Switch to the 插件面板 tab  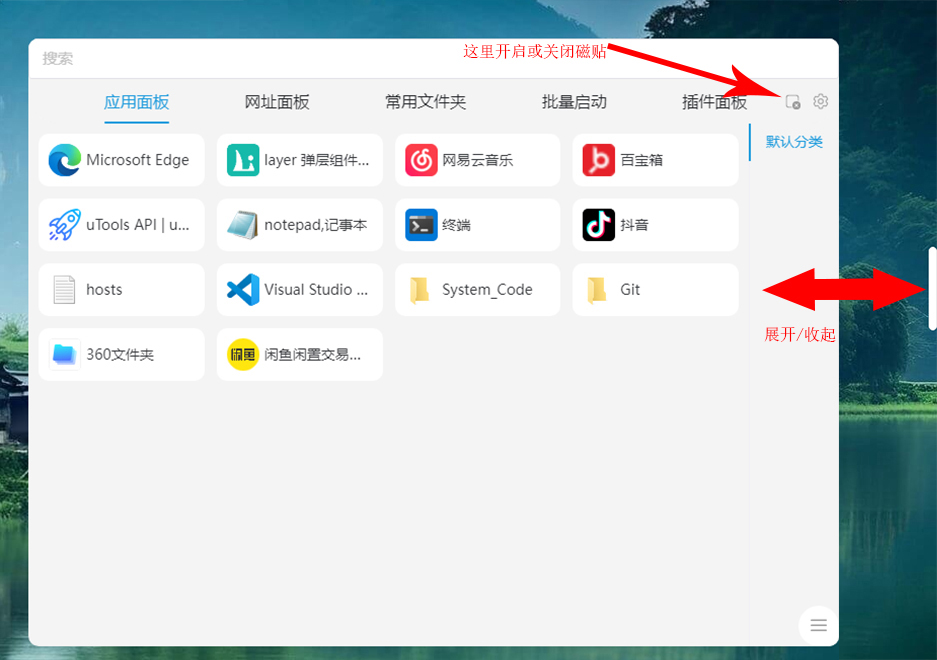[714, 102]
